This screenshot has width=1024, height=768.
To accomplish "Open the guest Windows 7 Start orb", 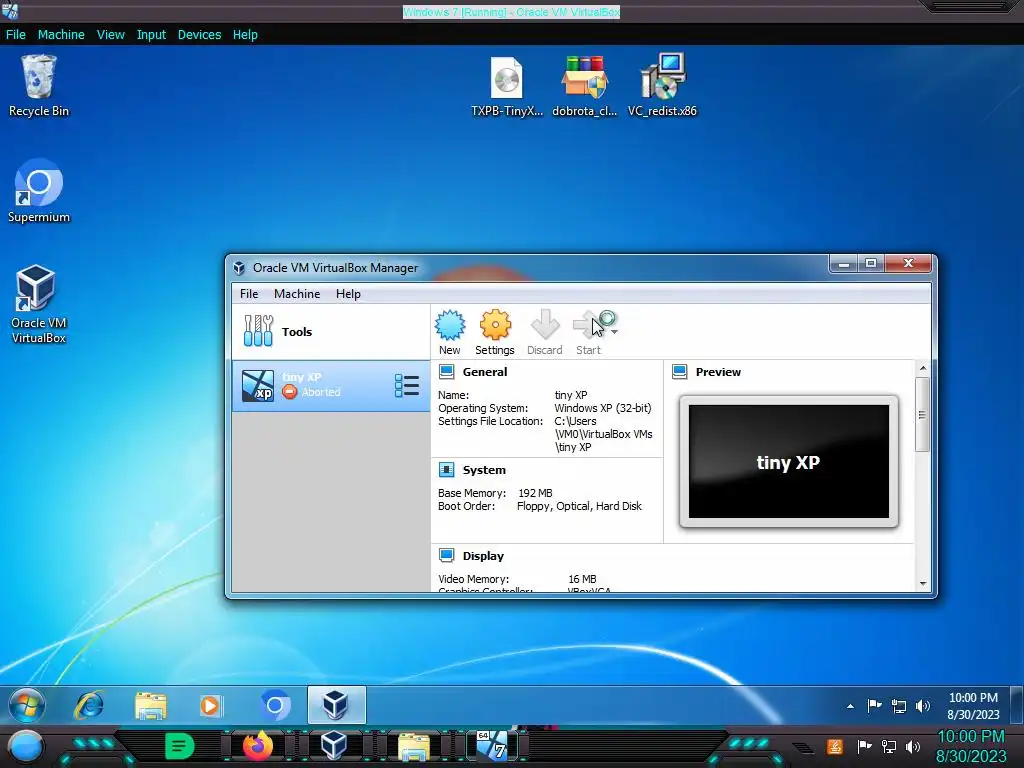I will (x=27, y=705).
